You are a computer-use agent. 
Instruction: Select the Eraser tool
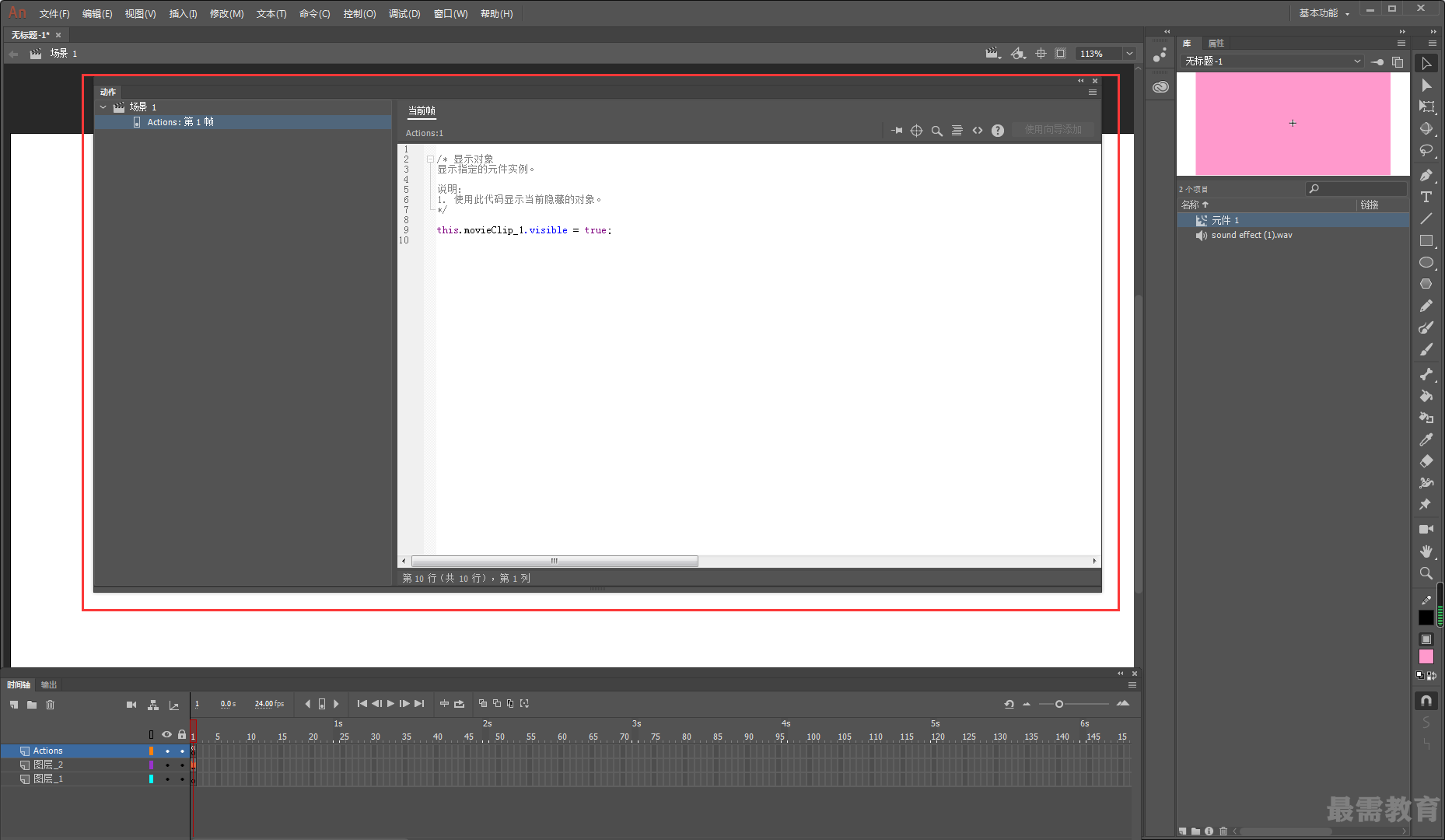tap(1426, 461)
